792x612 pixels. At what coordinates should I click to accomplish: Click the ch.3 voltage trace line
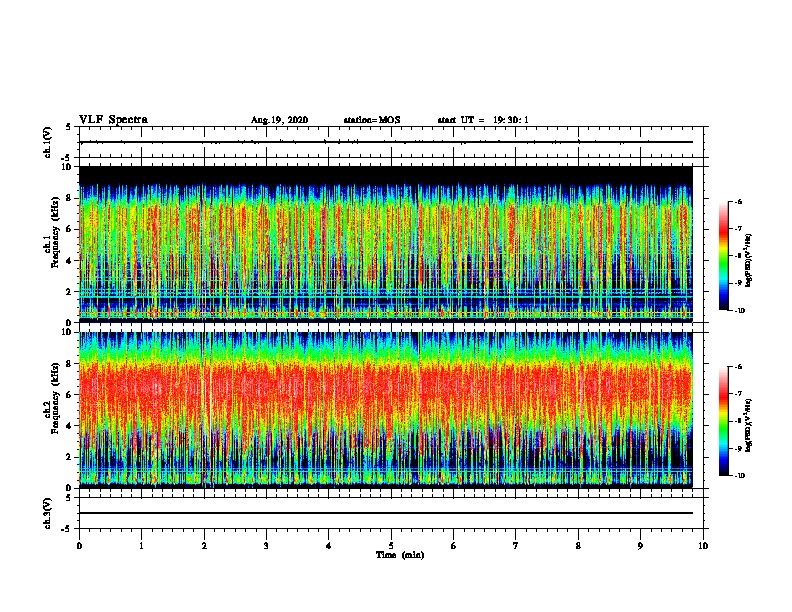pos(386,513)
